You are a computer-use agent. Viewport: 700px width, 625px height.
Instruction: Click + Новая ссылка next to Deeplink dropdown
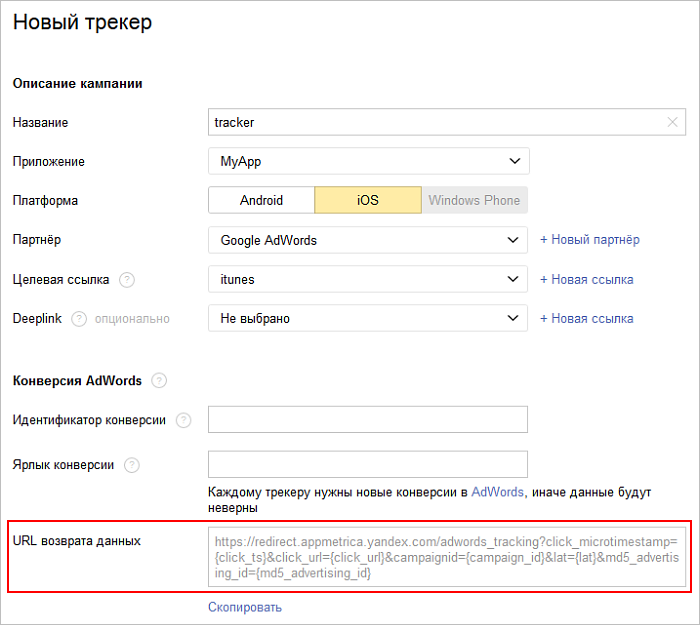[587, 318]
